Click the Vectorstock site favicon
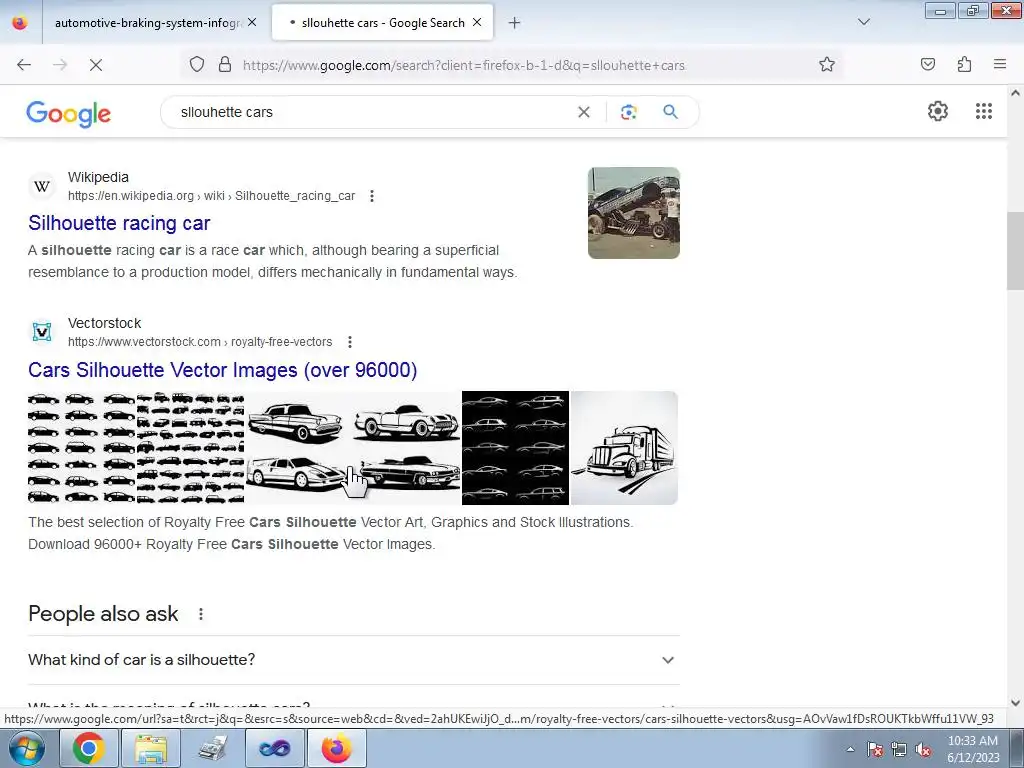The height and width of the screenshot is (768, 1024). 42,332
